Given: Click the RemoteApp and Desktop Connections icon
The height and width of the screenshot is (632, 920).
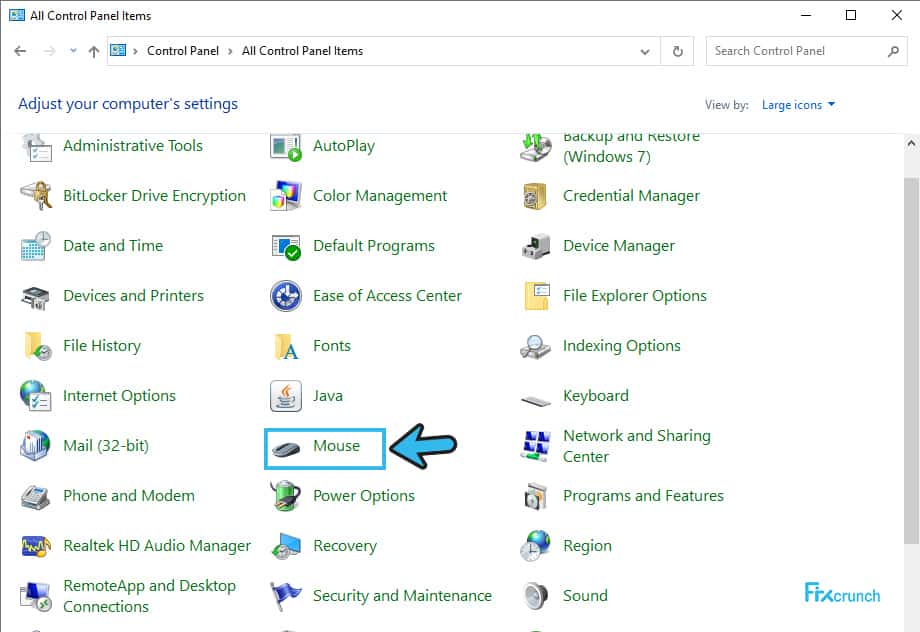Looking at the screenshot, I should 36,596.
